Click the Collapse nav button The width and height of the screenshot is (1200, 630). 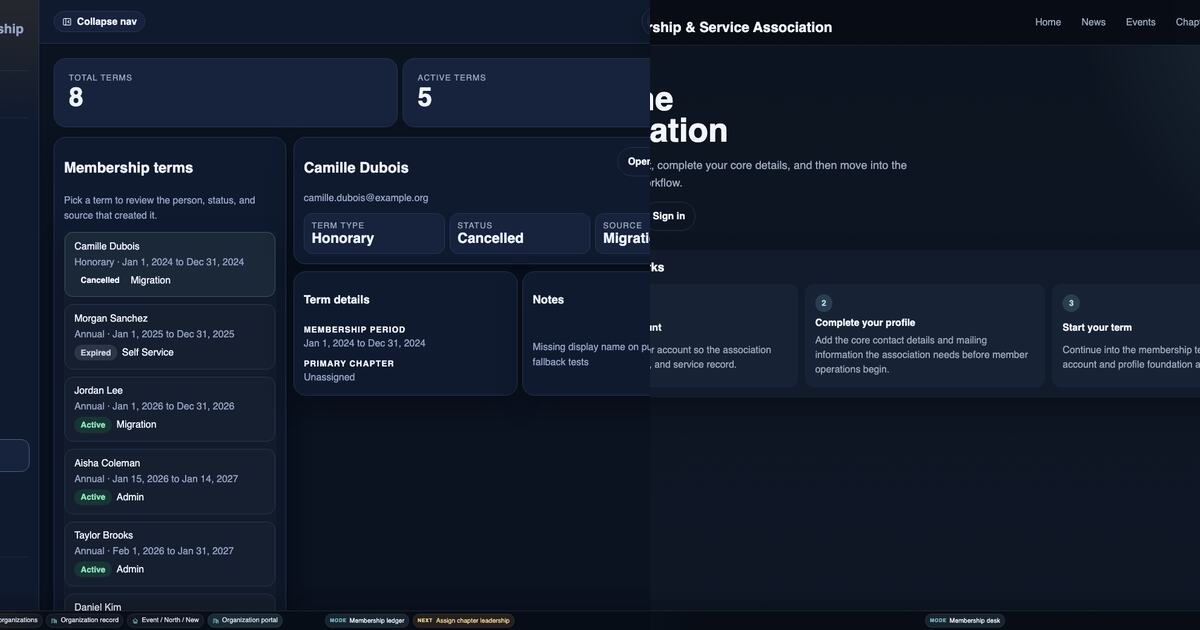pyautogui.click(x=99, y=21)
